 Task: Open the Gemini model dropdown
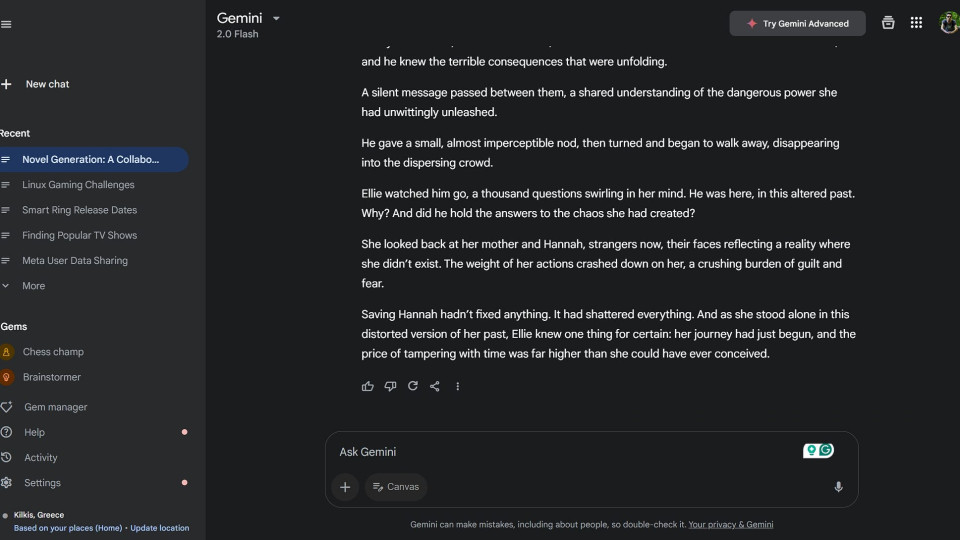click(276, 18)
